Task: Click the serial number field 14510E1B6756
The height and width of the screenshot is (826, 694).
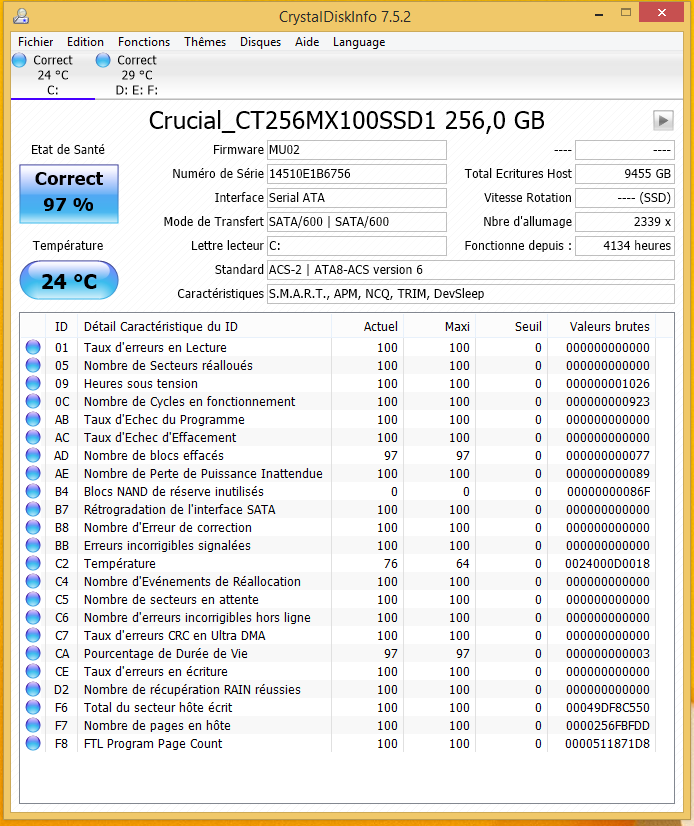Action: coord(357,174)
